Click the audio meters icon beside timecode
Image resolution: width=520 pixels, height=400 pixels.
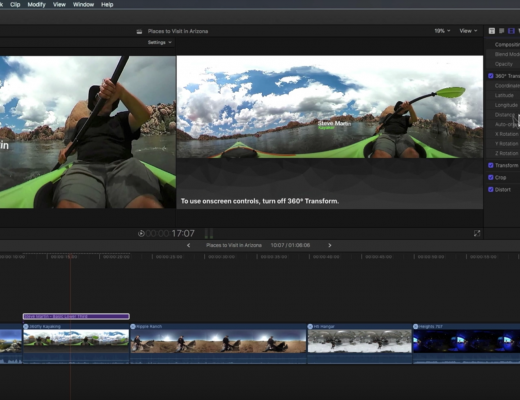(209, 233)
